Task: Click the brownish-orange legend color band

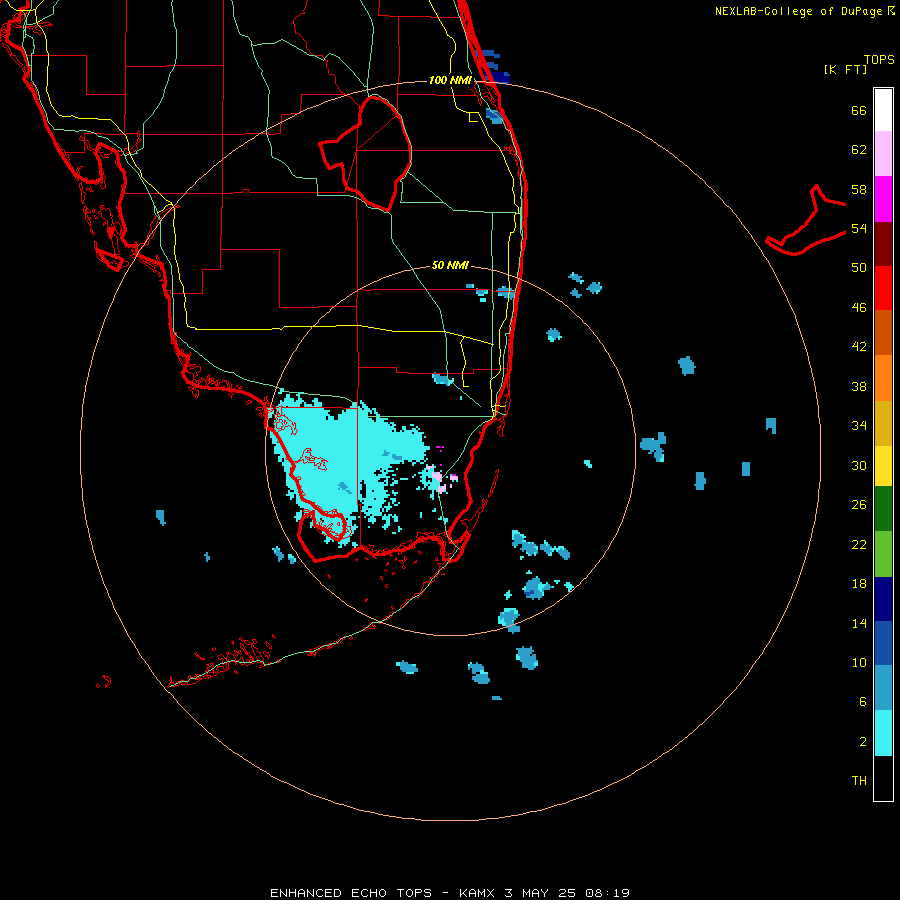Action: click(x=883, y=333)
